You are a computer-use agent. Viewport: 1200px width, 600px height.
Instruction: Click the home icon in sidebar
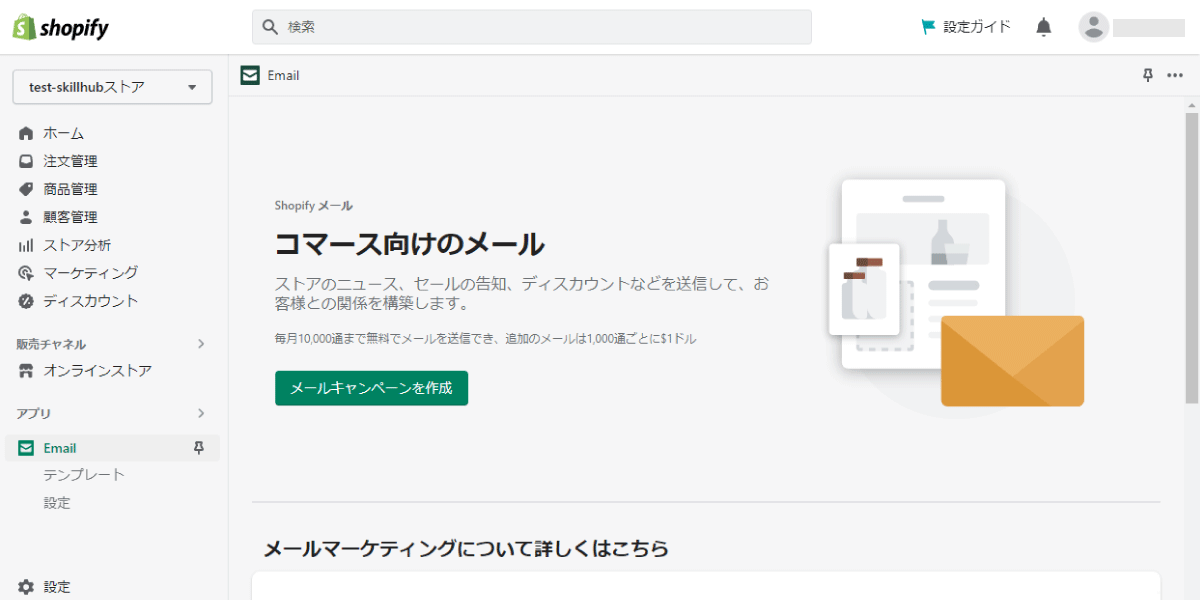[26, 133]
